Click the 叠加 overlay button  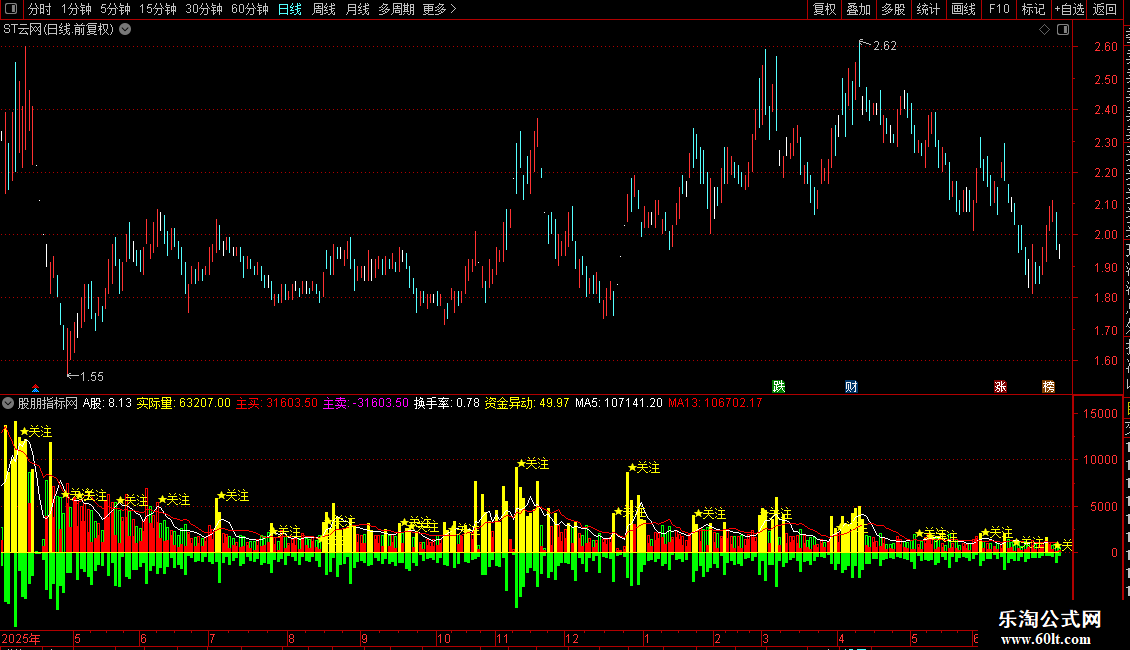(858, 9)
